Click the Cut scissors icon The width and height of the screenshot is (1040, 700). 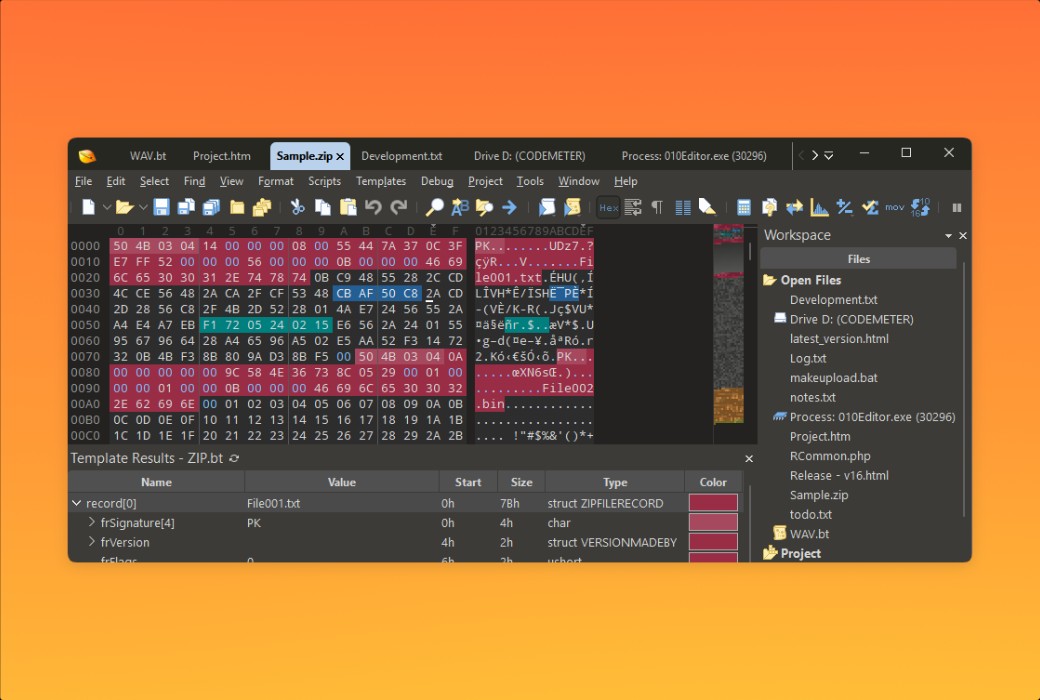tap(297, 207)
